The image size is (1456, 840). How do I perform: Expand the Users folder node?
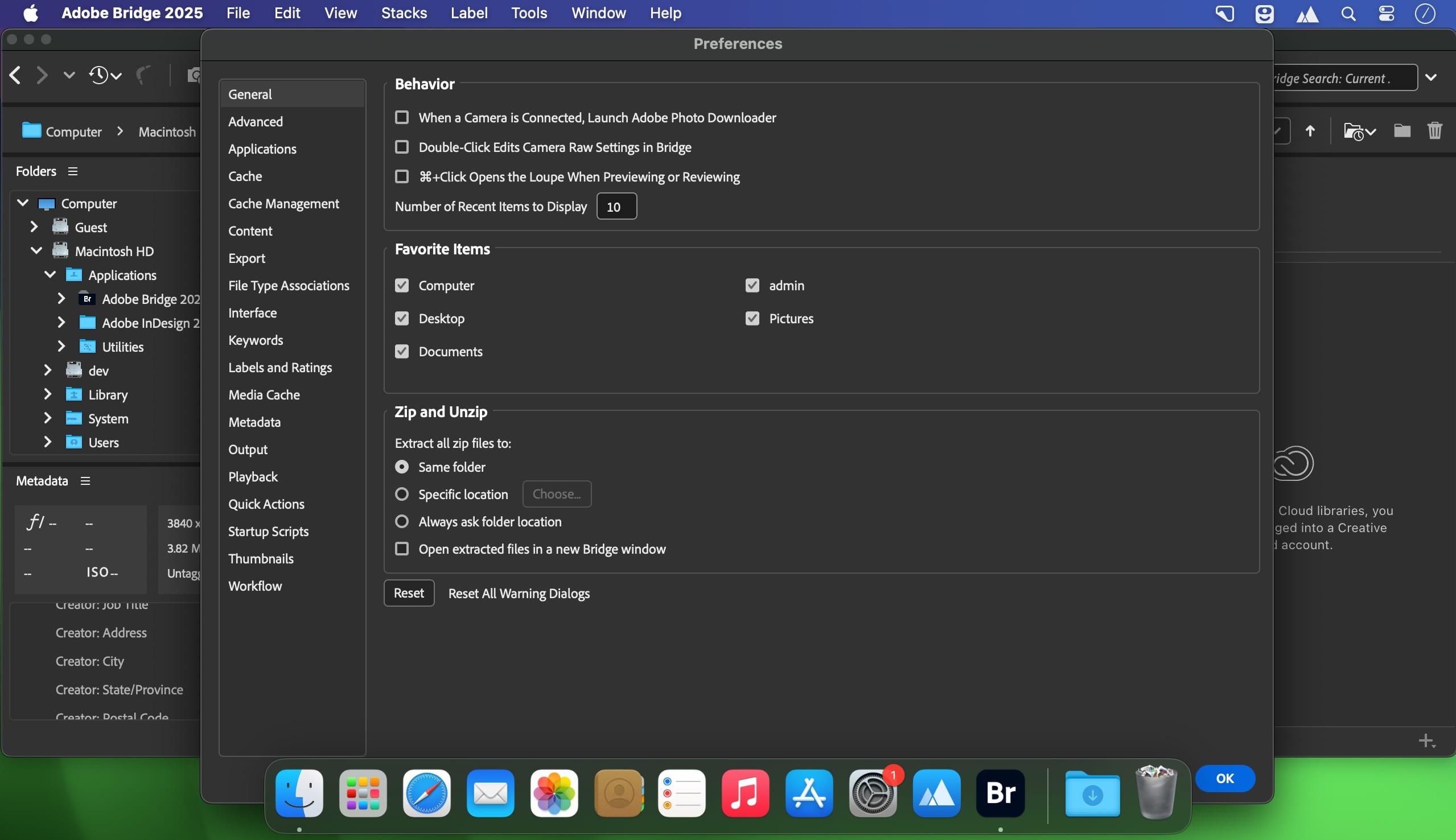coord(48,442)
